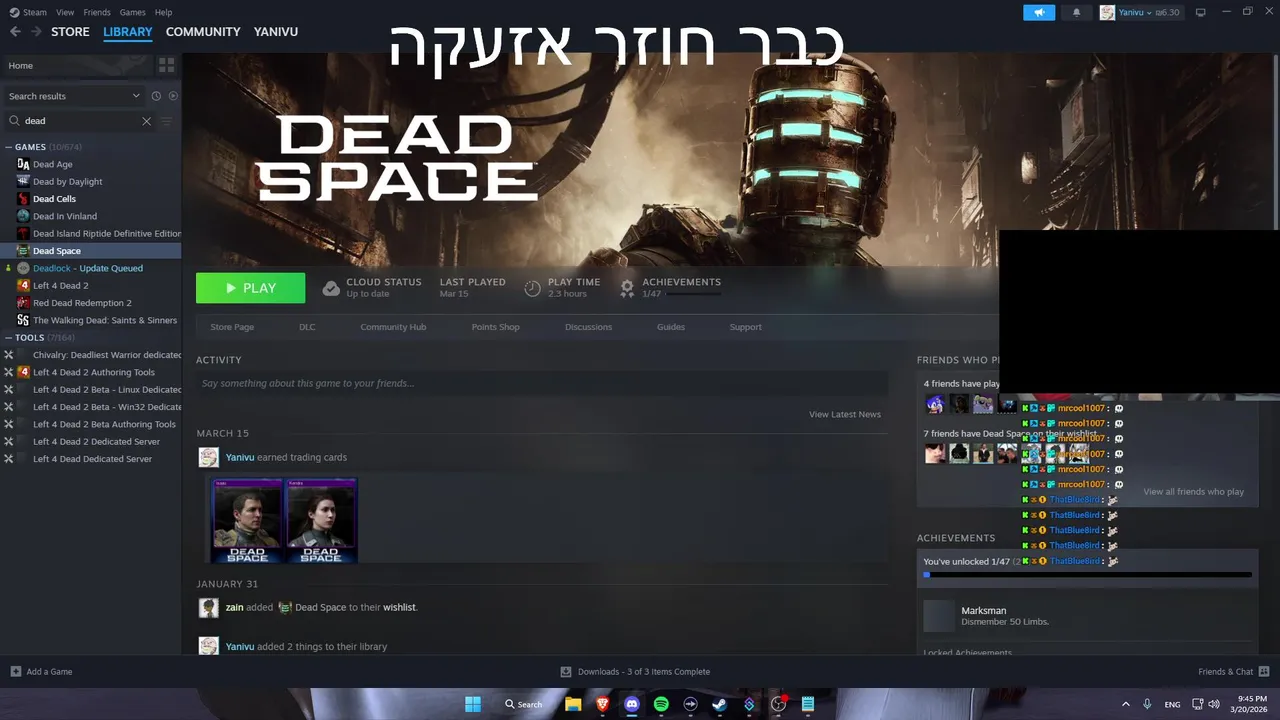
Task: Open the Marksman achievement
Action: pyautogui.click(x=1086, y=616)
